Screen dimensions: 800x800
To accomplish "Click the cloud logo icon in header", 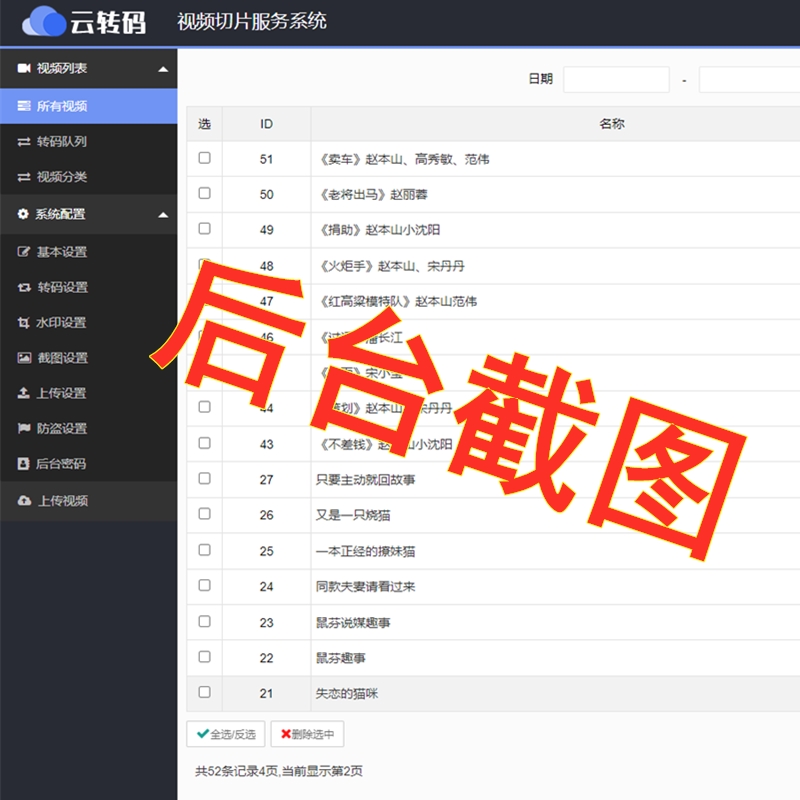I will [44, 20].
